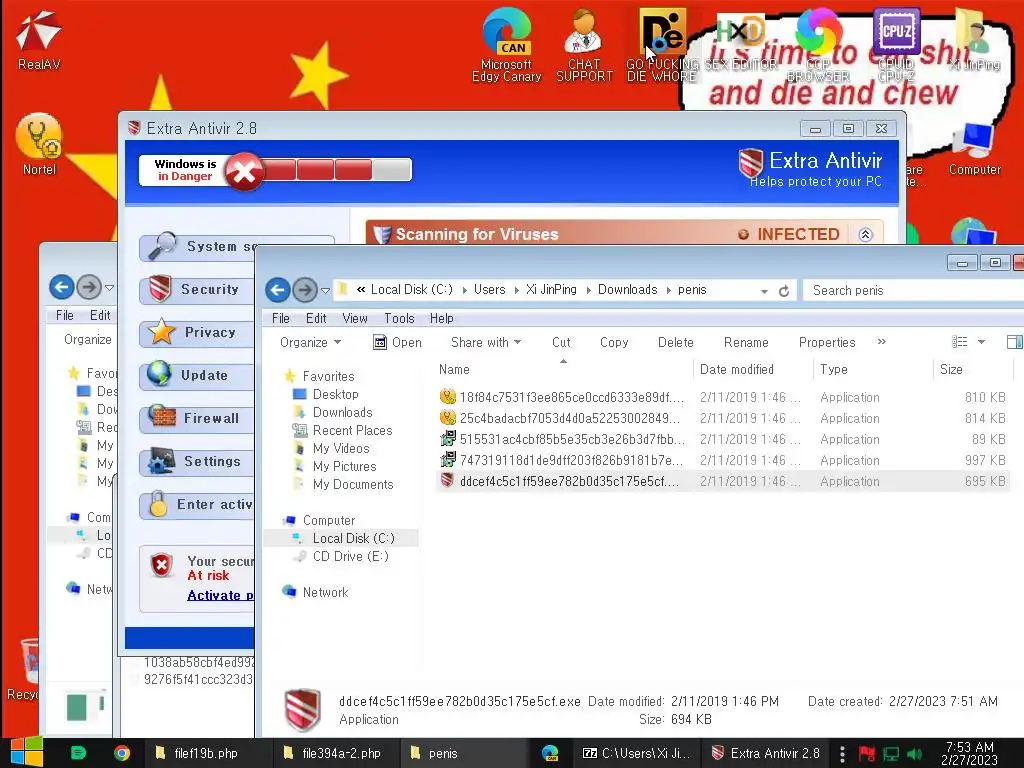Screen dimensions: 1024x768
Task: Click the file icon of 18f84c7531f3ee865ce0ccd6333e89df
Action: pos(447,396)
